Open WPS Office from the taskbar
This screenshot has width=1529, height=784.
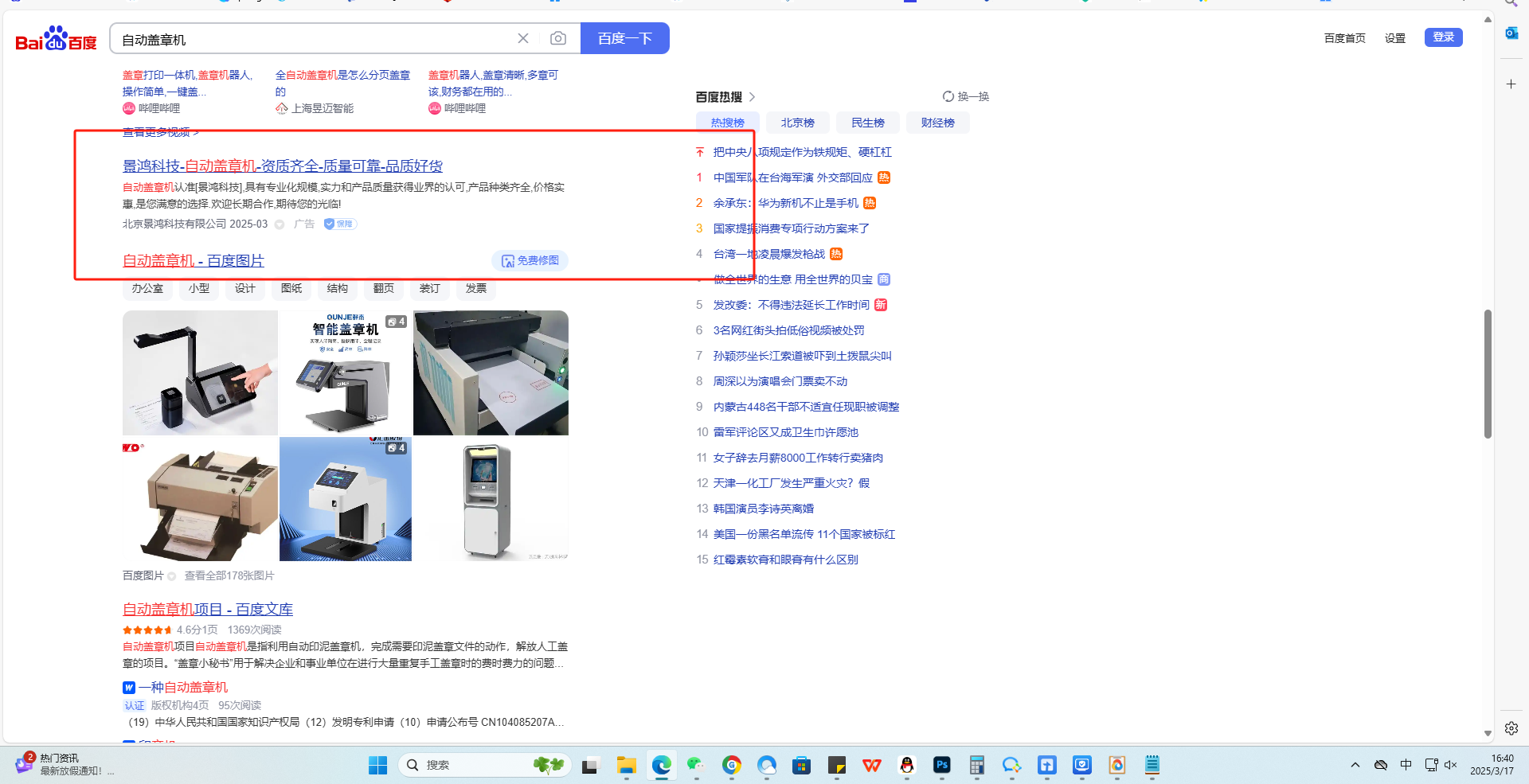coord(872,766)
